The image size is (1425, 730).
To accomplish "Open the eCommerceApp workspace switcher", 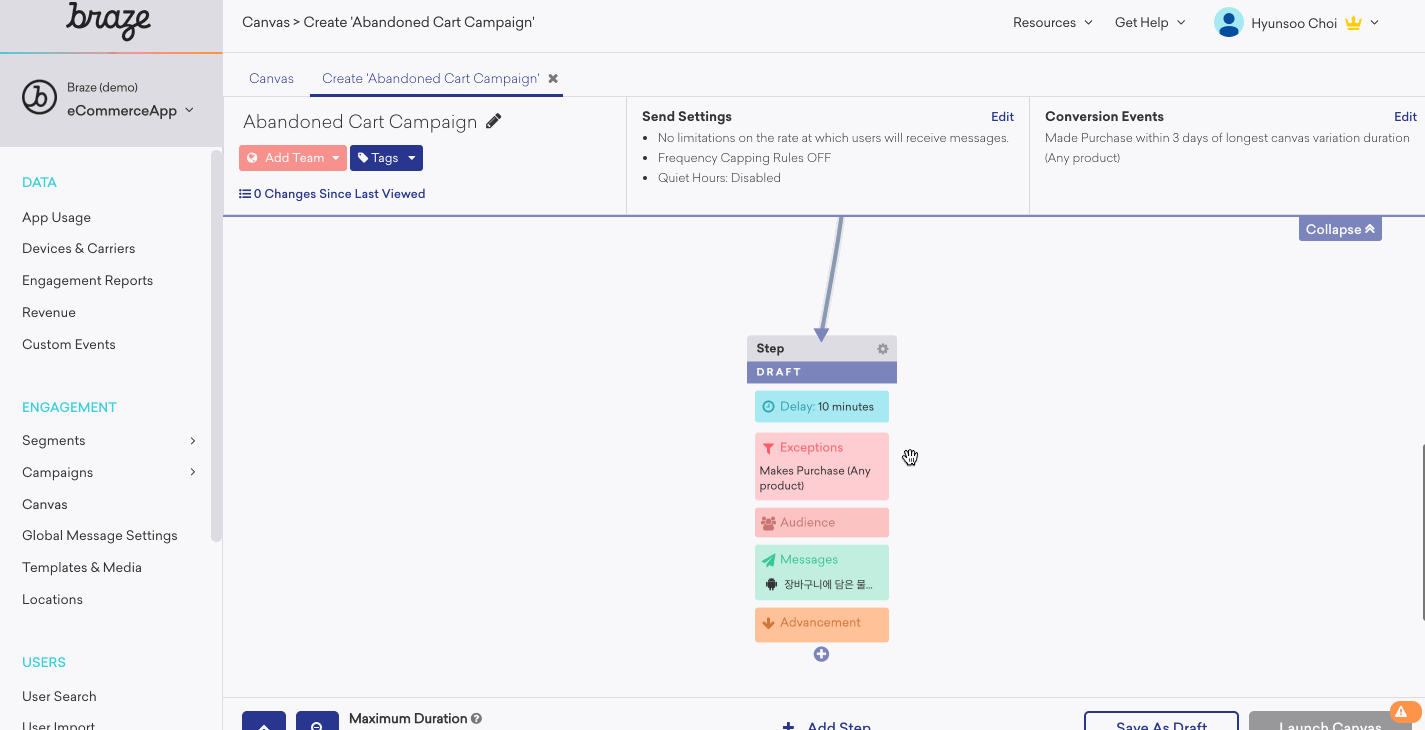I will 130,111.
